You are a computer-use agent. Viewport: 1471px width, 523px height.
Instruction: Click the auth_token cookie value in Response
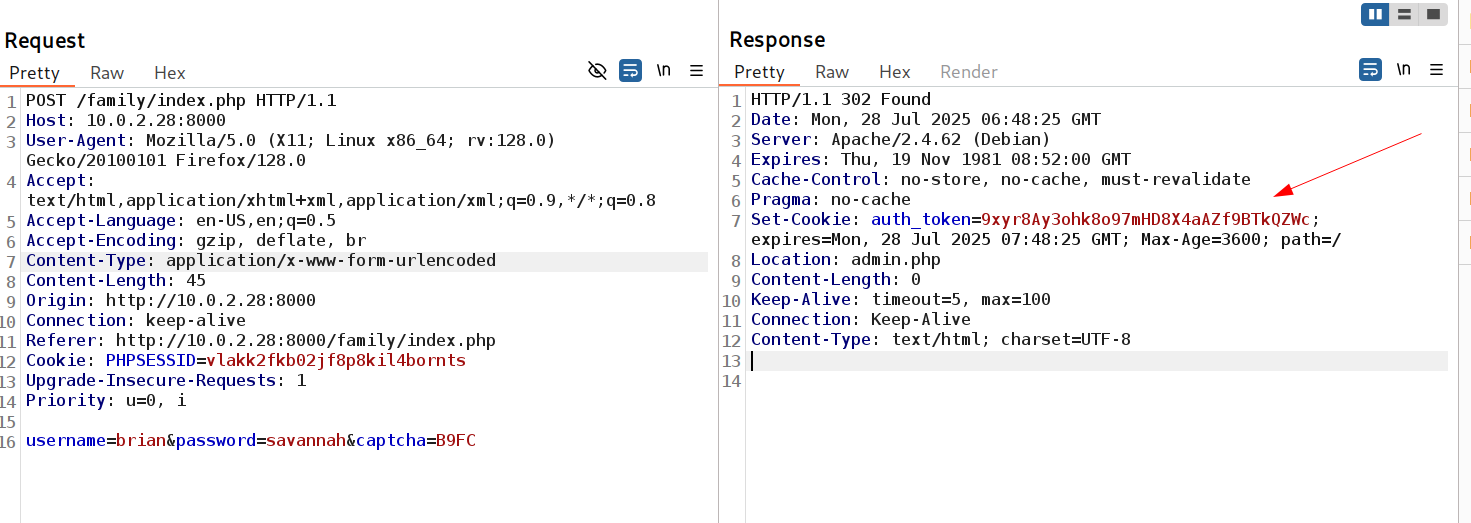tap(1146, 219)
